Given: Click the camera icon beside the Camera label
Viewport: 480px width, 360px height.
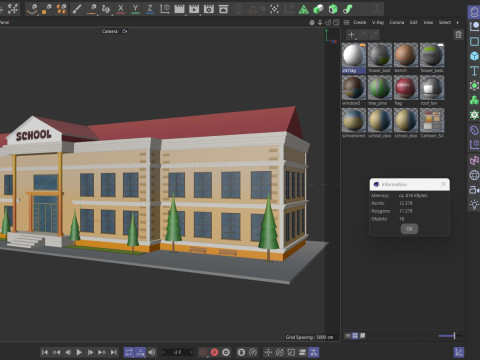Looking at the screenshot, I should [x=125, y=31].
